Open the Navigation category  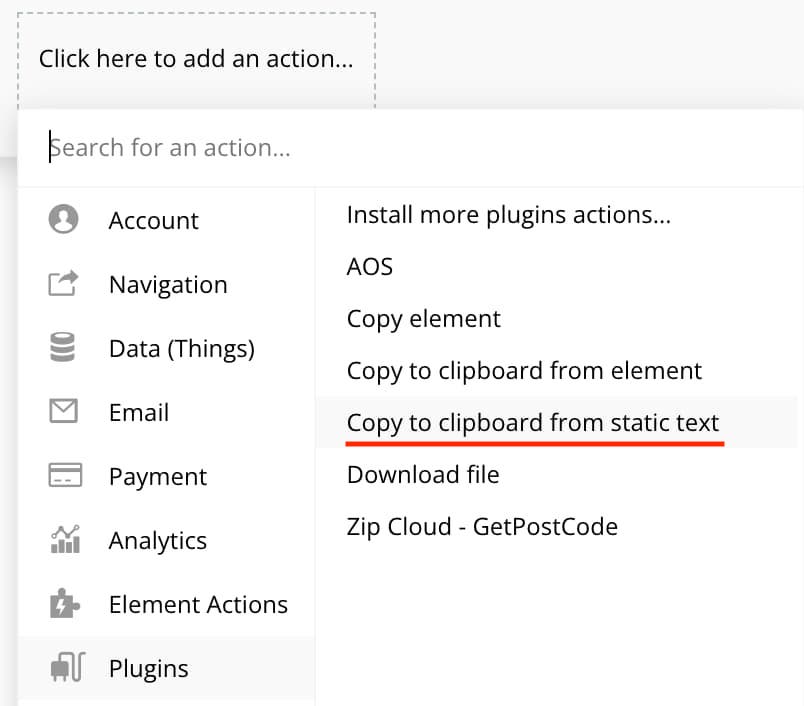click(x=167, y=285)
